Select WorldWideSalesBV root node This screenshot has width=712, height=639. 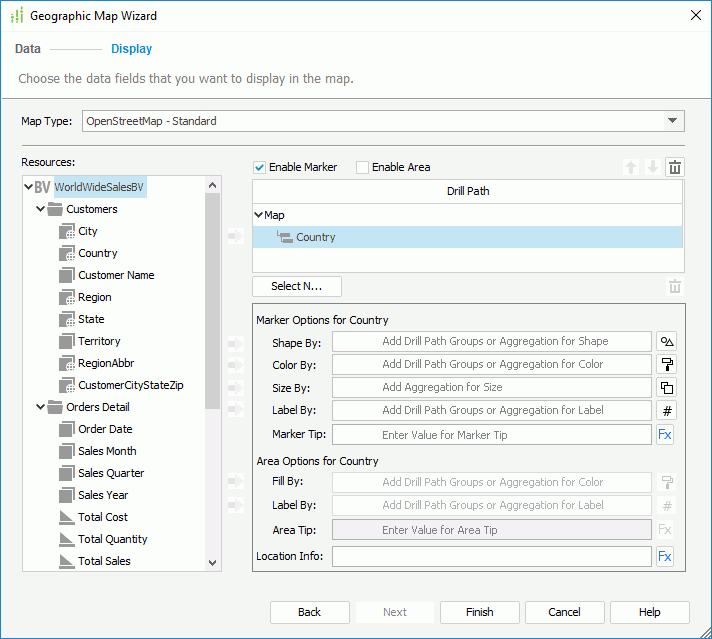pos(99,187)
